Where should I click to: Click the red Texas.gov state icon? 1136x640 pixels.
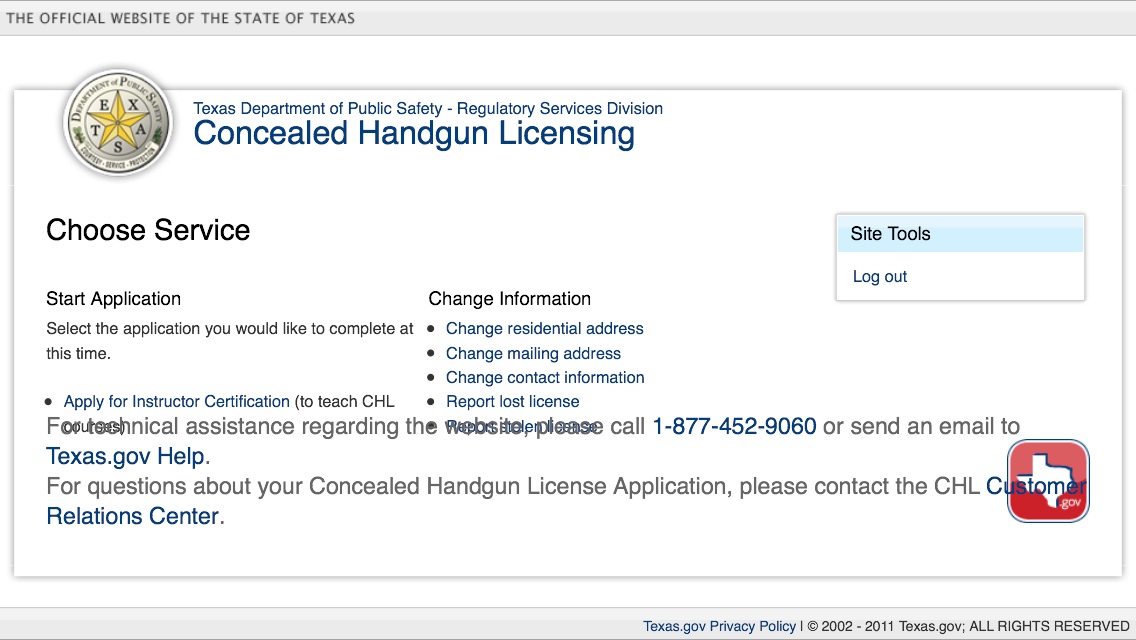[x=1047, y=481]
